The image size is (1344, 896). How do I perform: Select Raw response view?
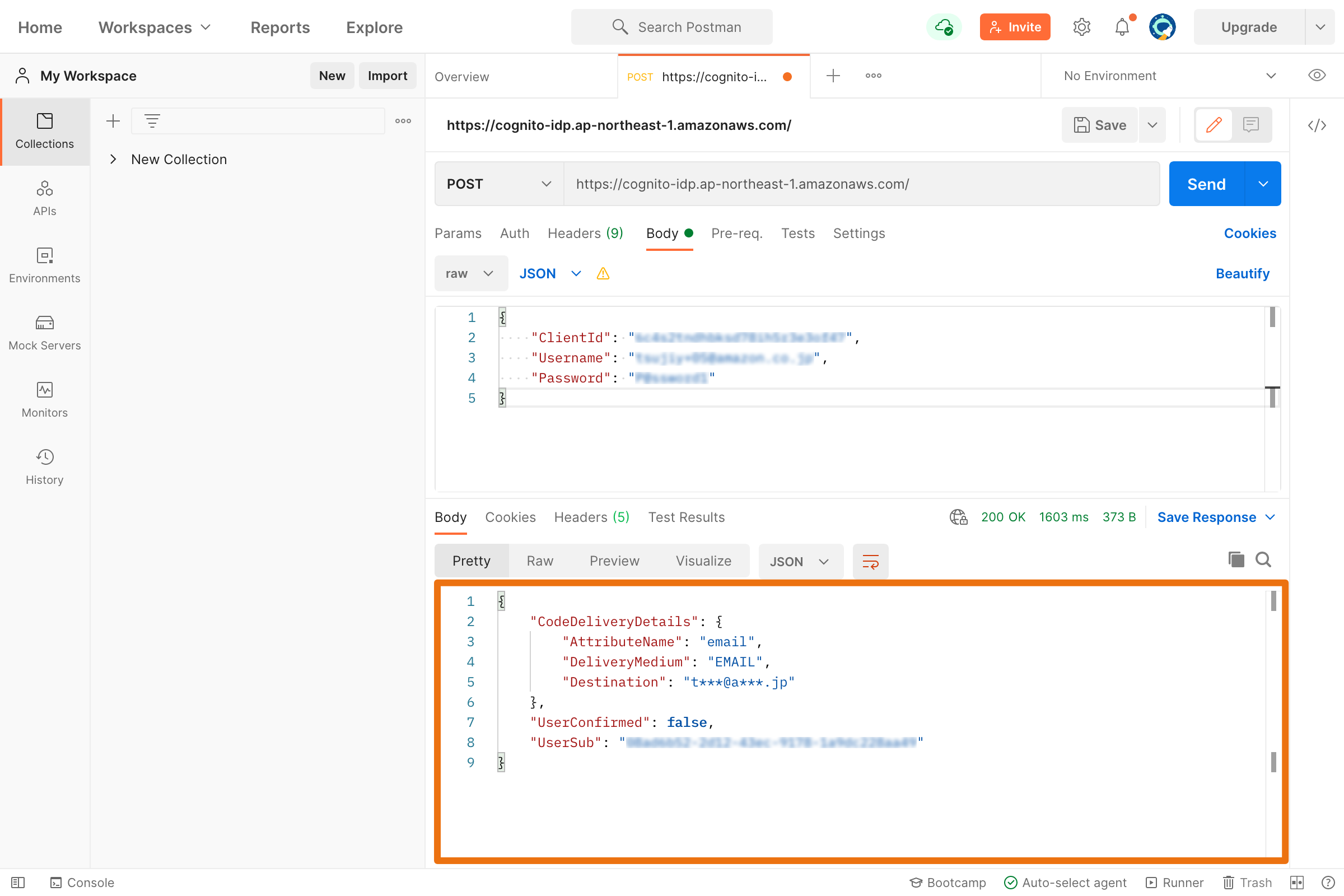pyautogui.click(x=540, y=561)
